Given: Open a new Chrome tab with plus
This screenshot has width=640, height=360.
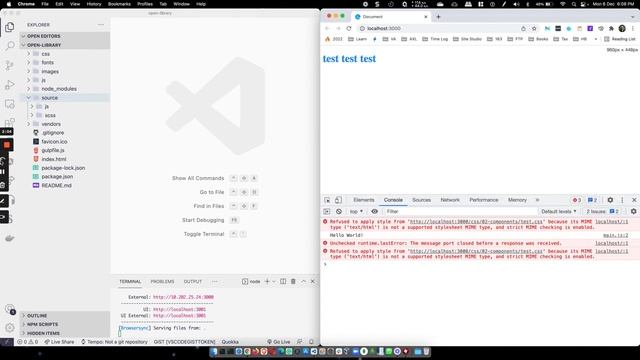Looking at the screenshot, I should click(x=438, y=17).
